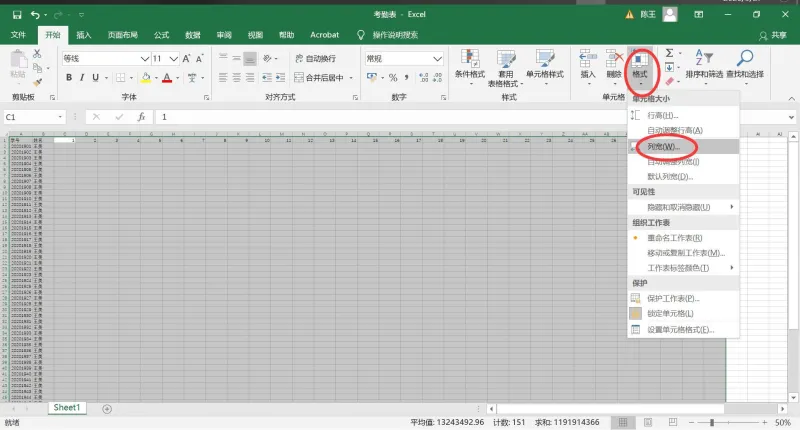
Task: Add a new sheet with plus icon
Action: click(x=107, y=409)
